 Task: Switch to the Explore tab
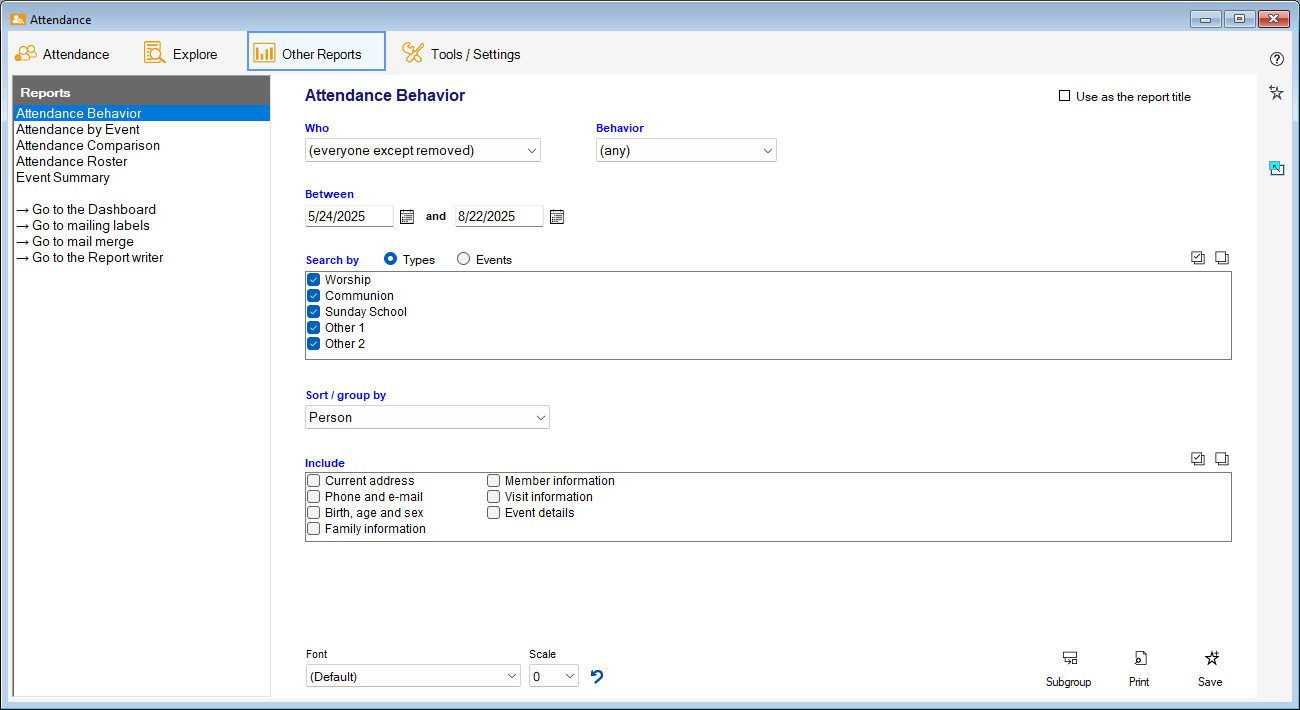point(181,54)
